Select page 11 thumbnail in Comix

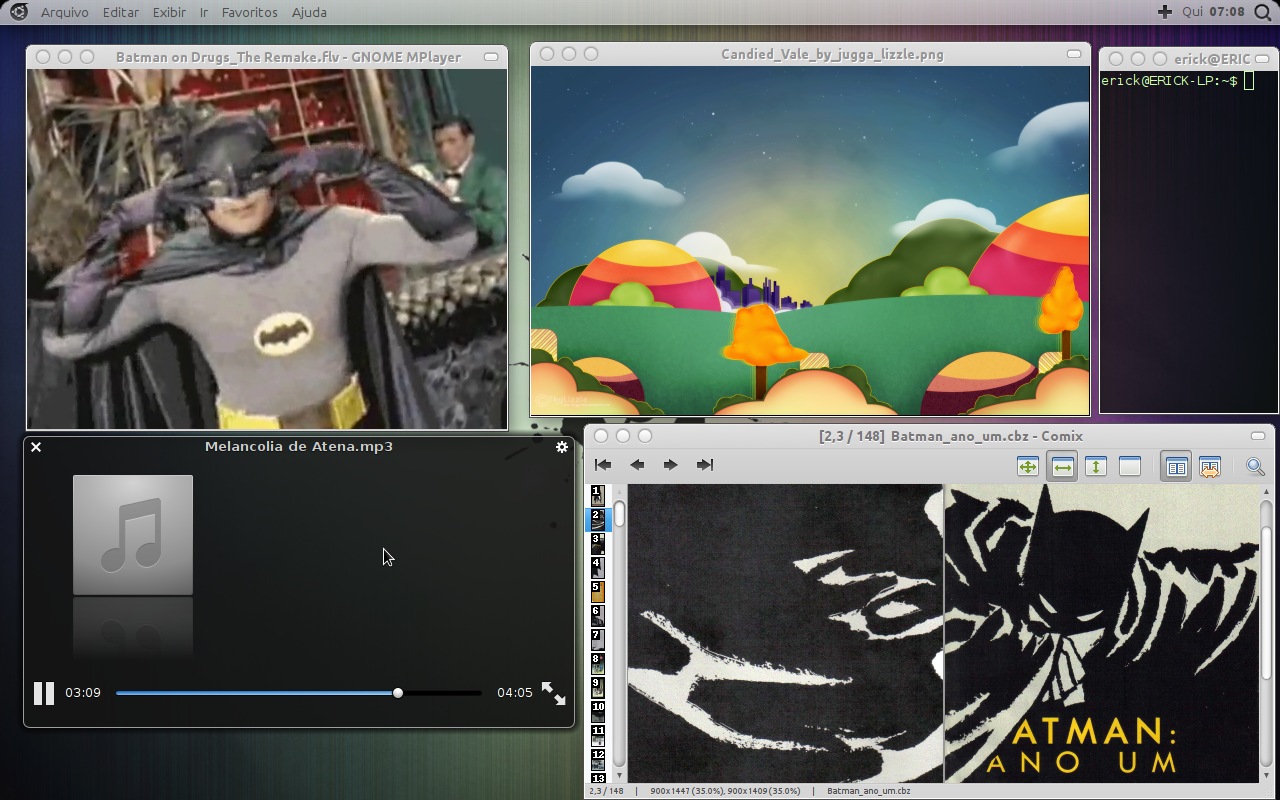pos(598,736)
